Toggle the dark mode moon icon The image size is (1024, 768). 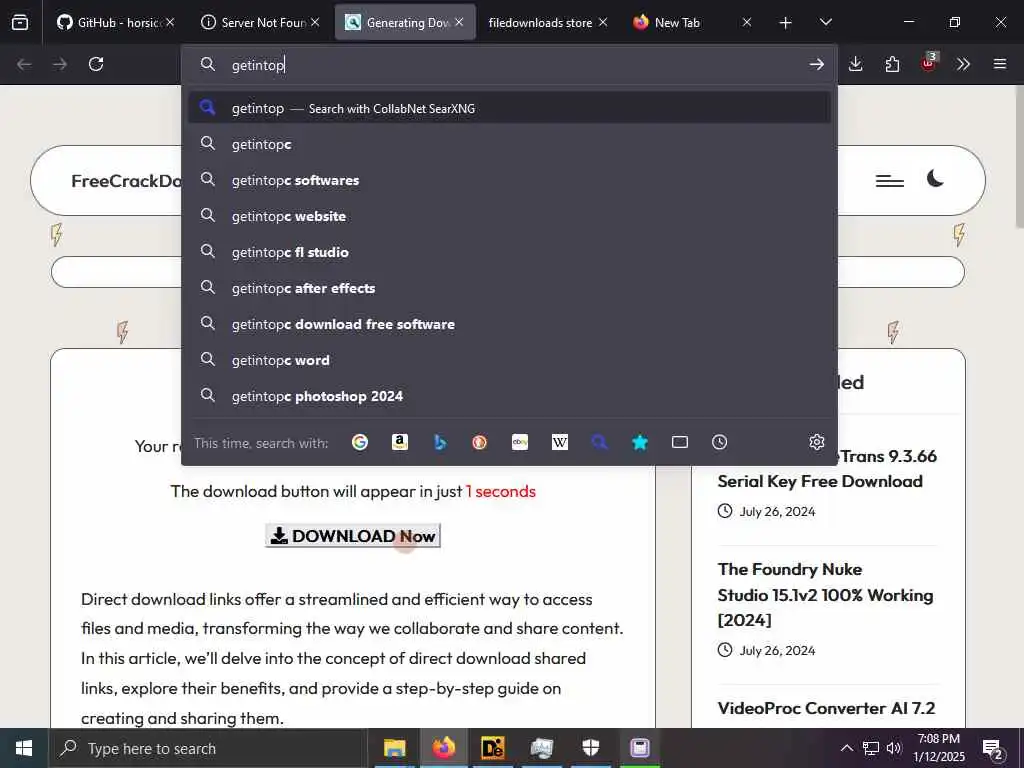935,178
